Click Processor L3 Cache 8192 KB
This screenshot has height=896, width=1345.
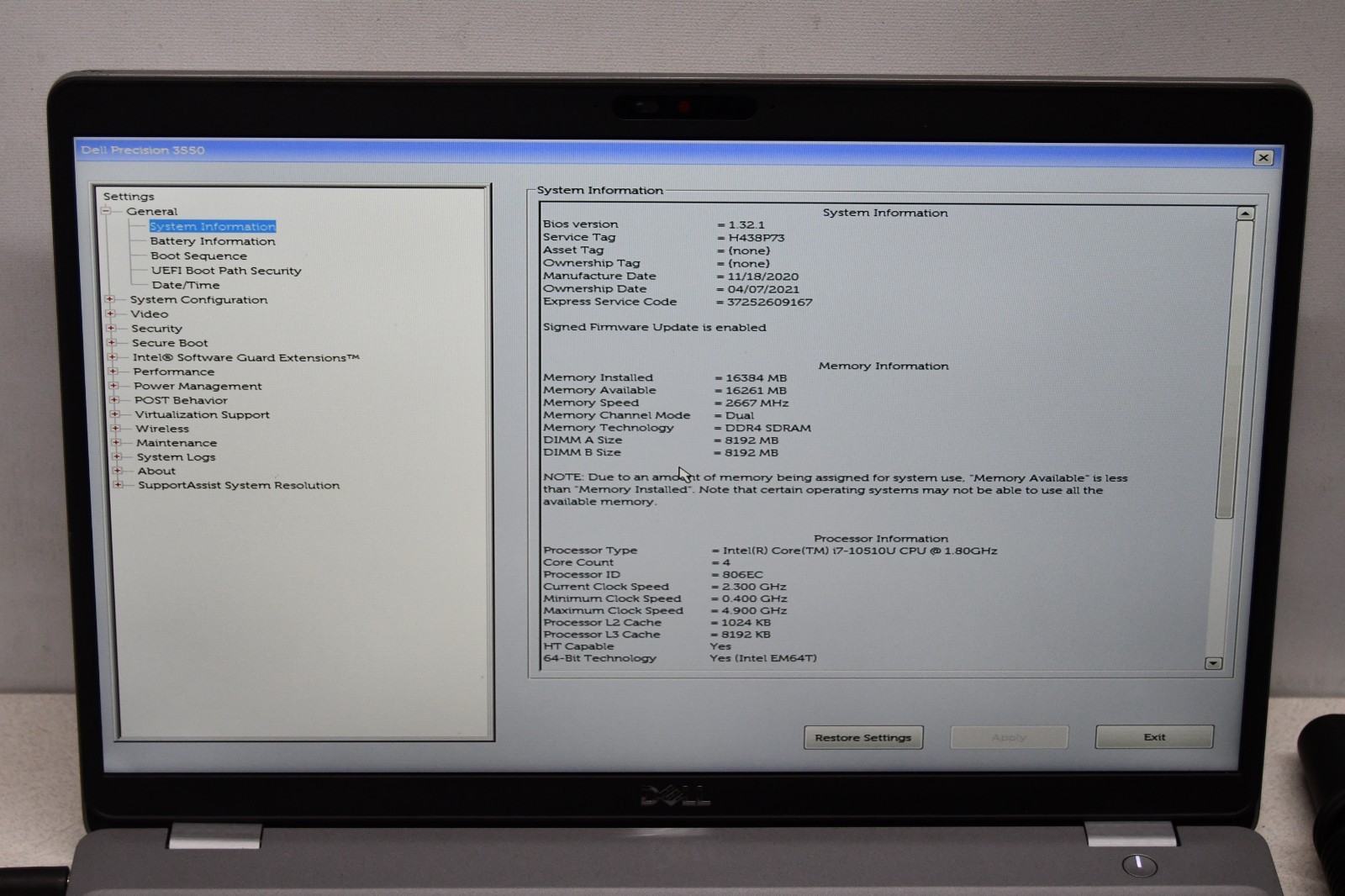point(746,635)
